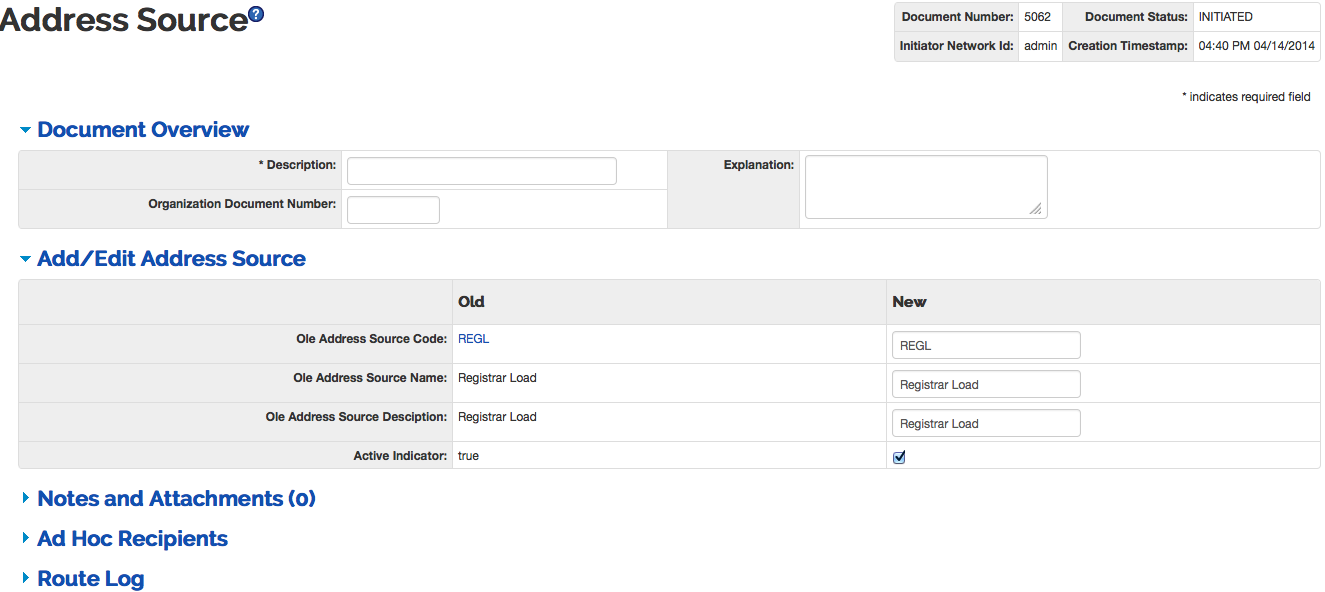
Task: Toggle the Active Indicator checkbox
Action: [899, 457]
